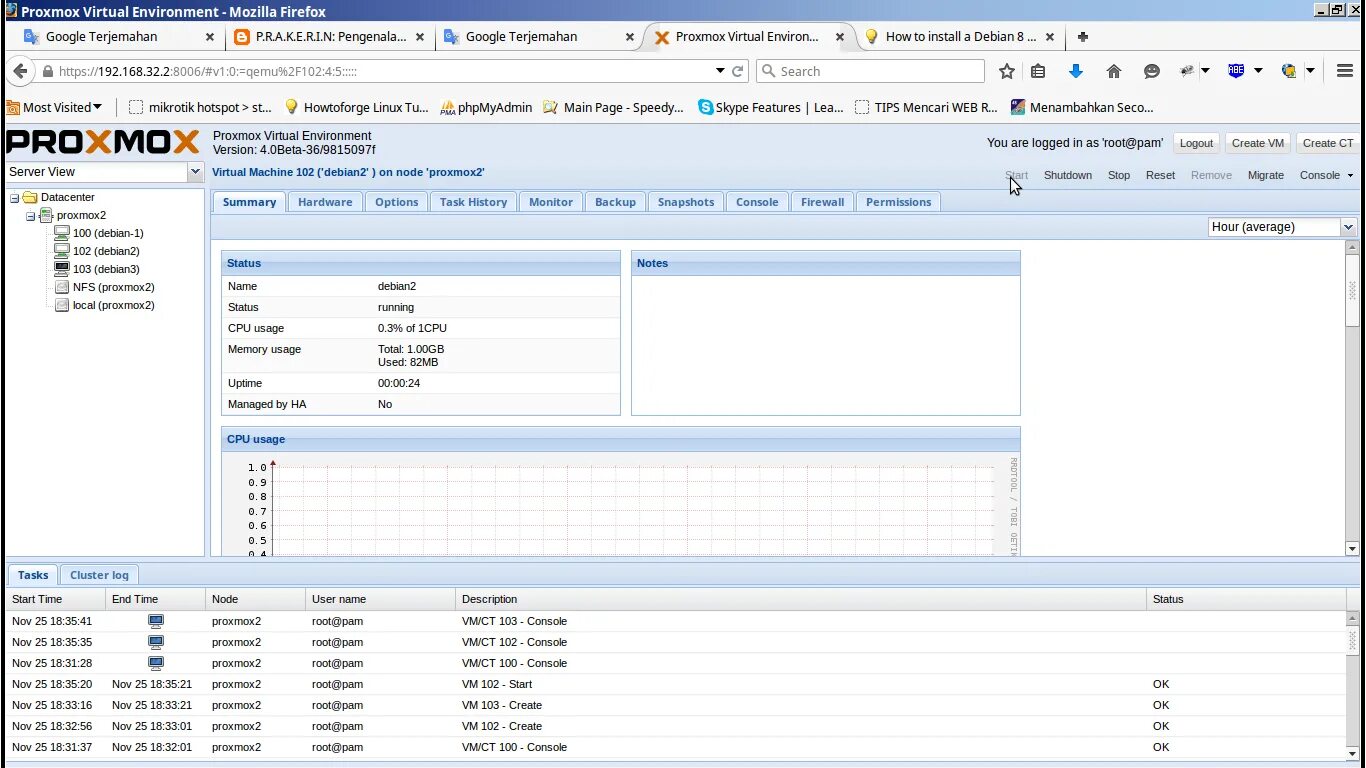Open the ABE extension's dropdown arrow
Viewport: 1366px width, 768px height.
(x=1258, y=71)
